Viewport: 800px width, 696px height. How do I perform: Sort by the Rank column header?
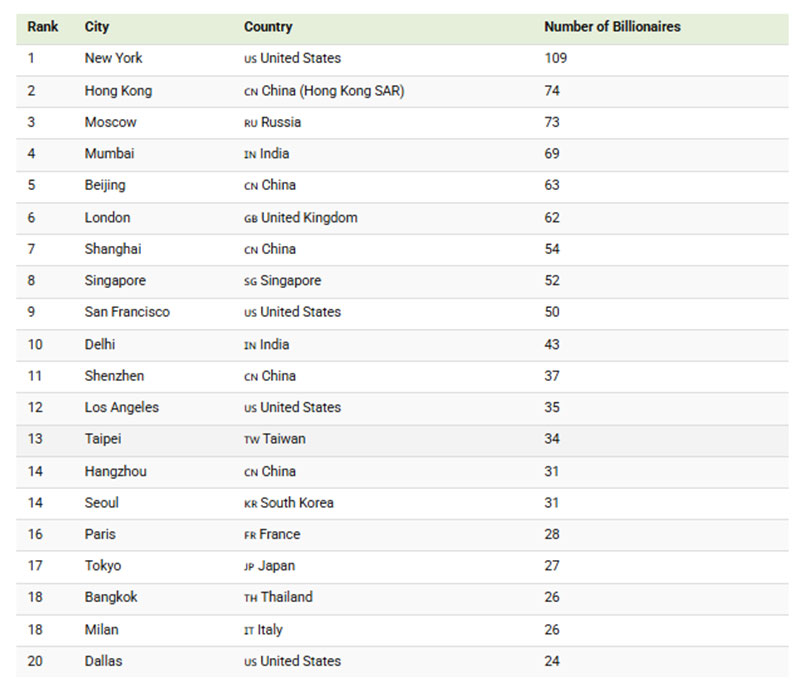[x=43, y=27]
